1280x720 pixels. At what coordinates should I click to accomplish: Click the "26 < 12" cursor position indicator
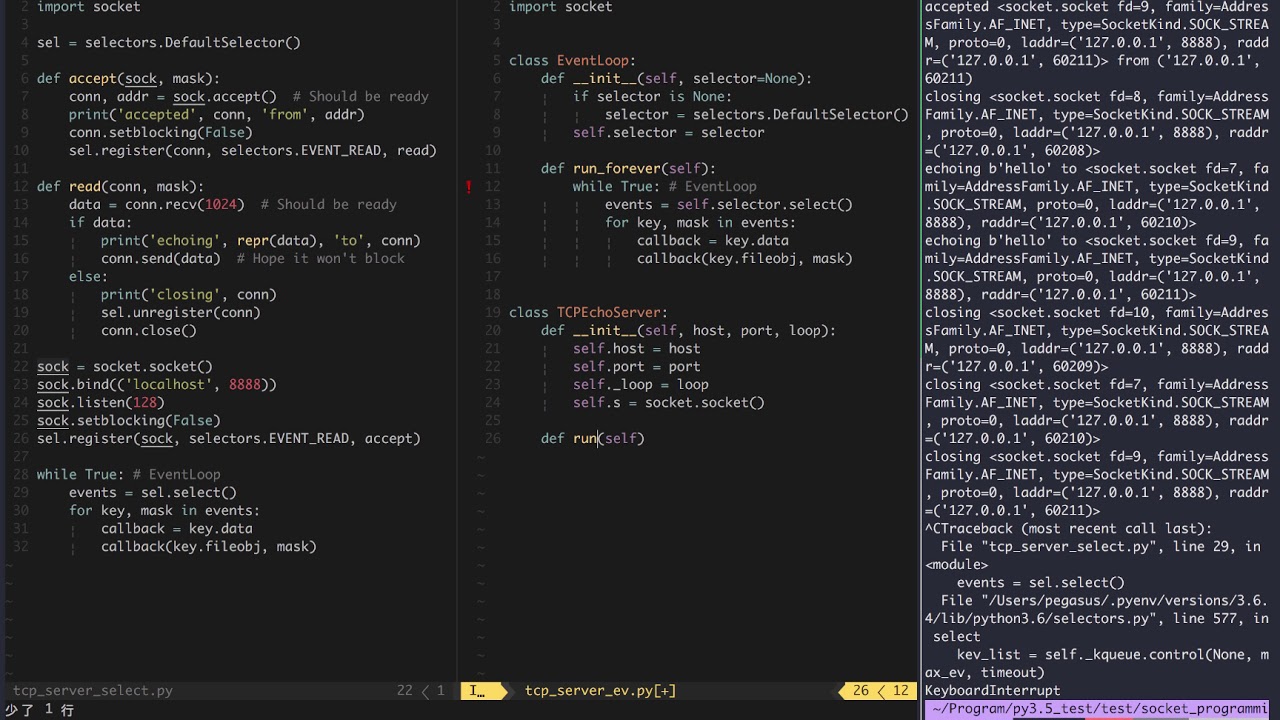click(x=881, y=691)
